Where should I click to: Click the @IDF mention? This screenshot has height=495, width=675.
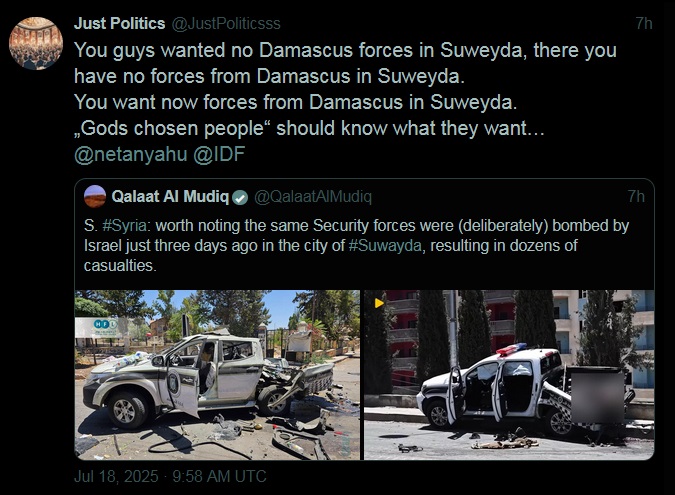[x=219, y=154]
